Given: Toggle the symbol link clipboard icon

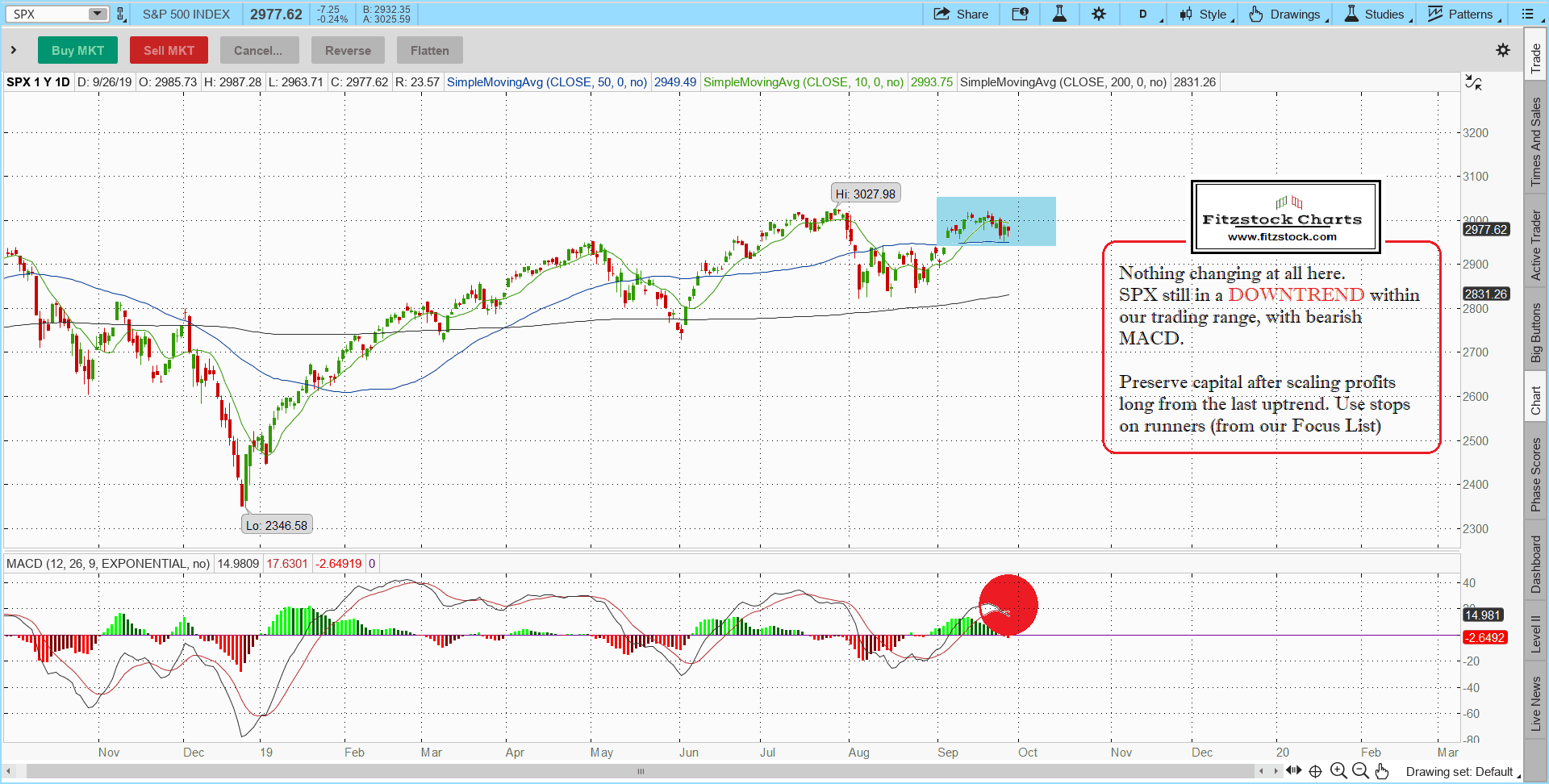Looking at the screenshot, I should (121, 15).
